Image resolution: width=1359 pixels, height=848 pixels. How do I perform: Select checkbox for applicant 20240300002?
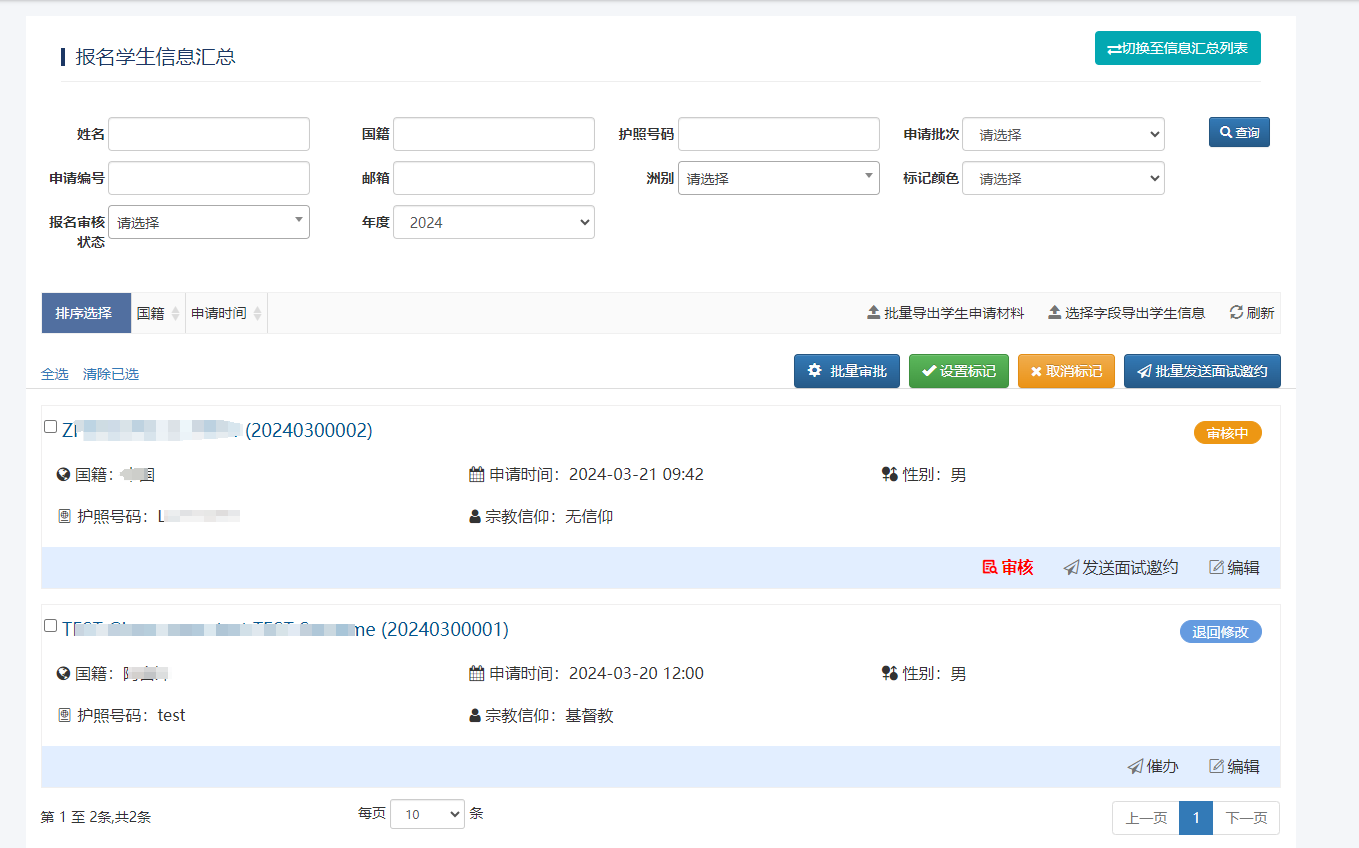click(51, 427)
